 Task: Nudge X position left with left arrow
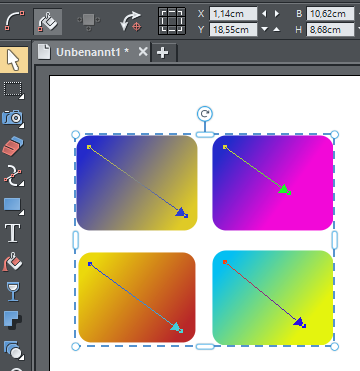(x=264, y=14)
